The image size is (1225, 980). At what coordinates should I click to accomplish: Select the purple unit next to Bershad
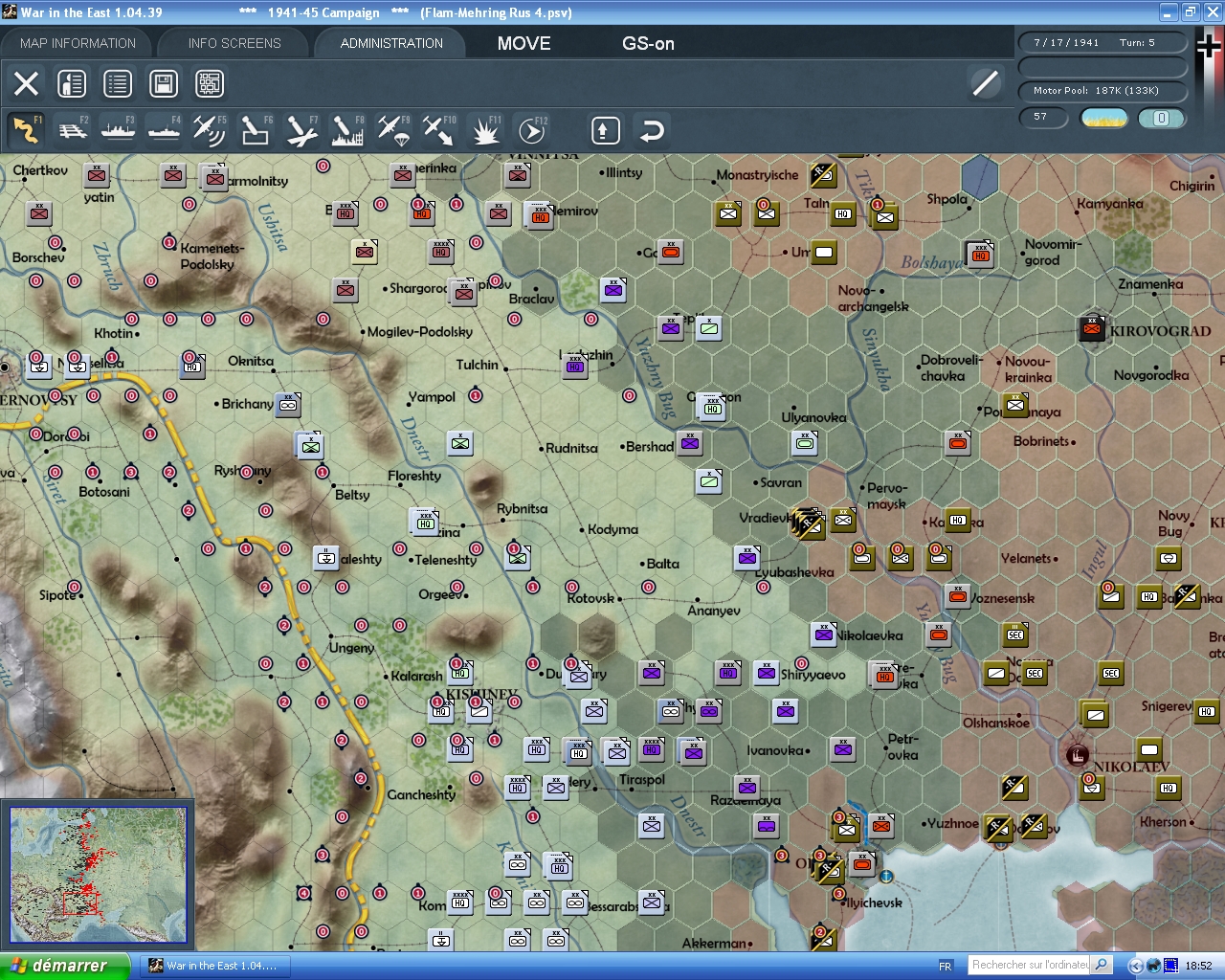(690, 442)
